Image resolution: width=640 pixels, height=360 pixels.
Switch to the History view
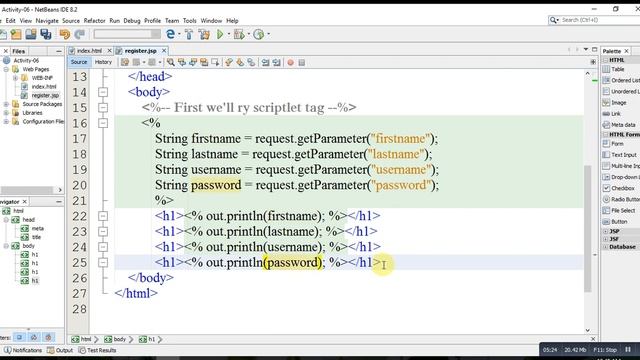(x=103, y=62)
